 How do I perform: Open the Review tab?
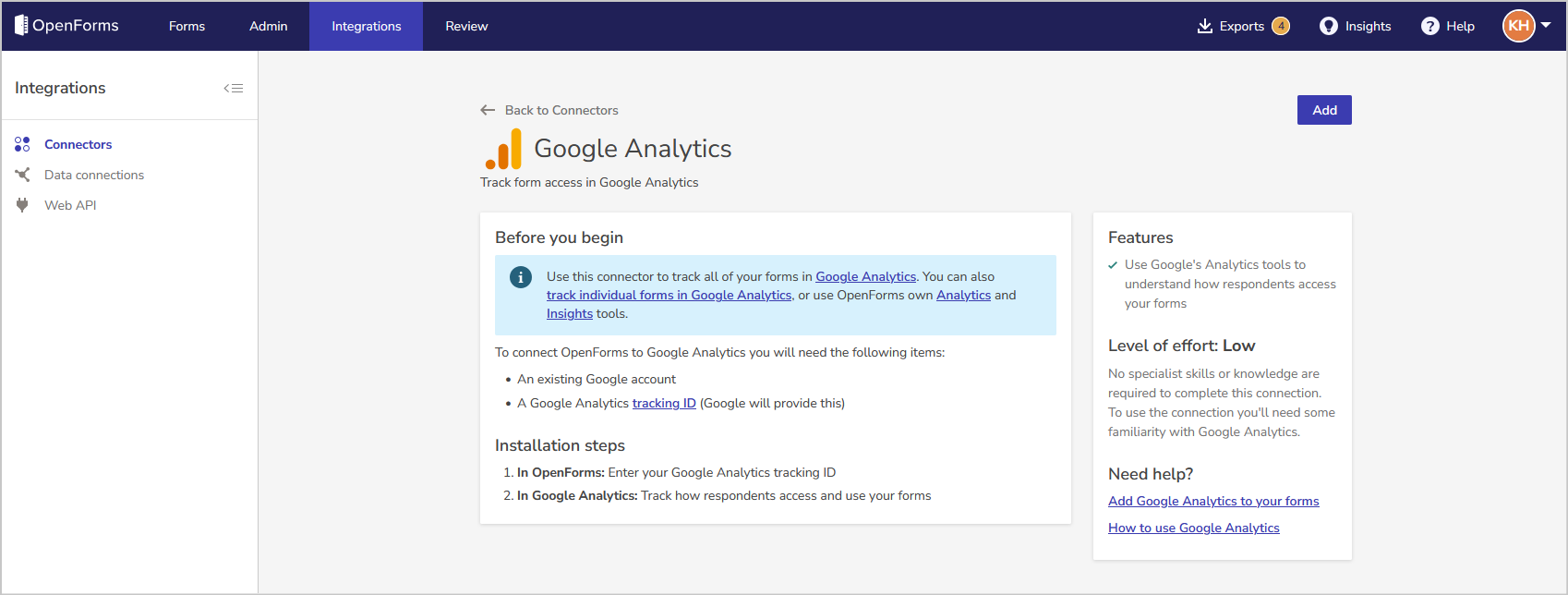click(x=466, y=26)
